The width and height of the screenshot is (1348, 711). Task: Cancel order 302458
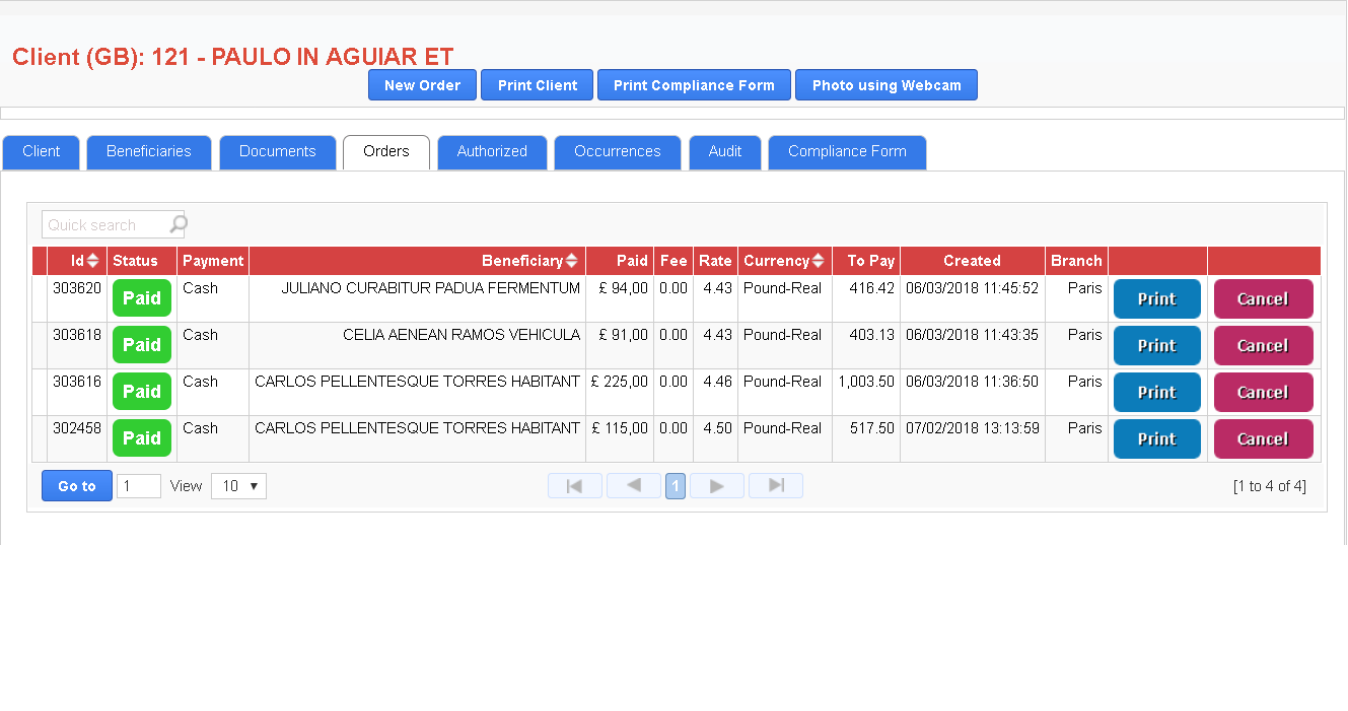pos(1262,439)
